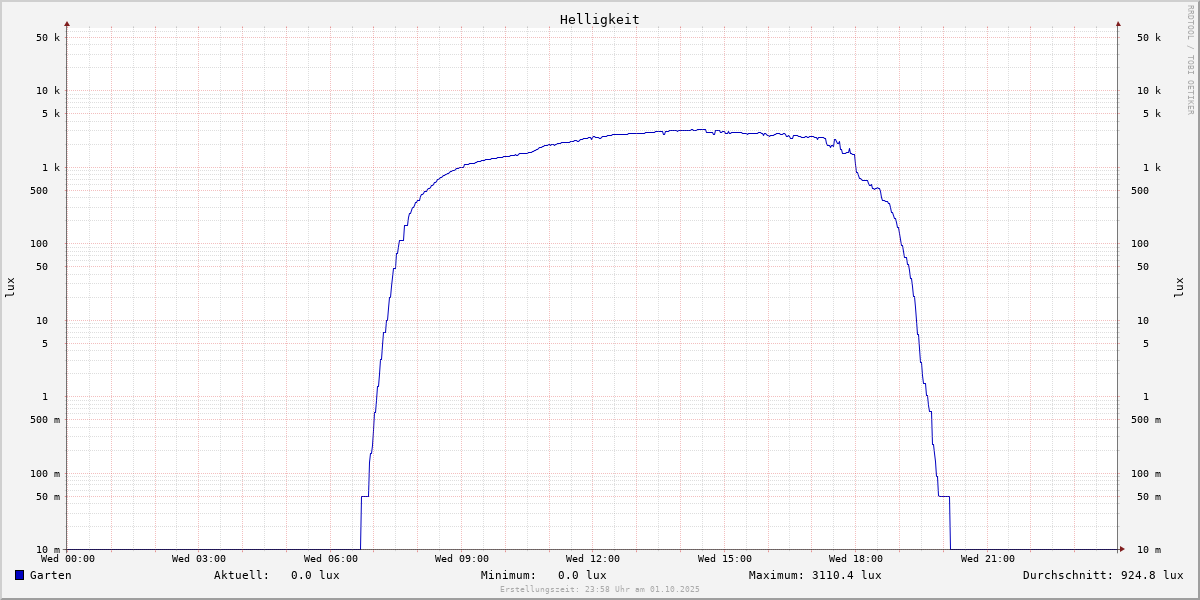Click the Minimum 0.0 lux readout

pyautogui.click(x=543, y=575)
